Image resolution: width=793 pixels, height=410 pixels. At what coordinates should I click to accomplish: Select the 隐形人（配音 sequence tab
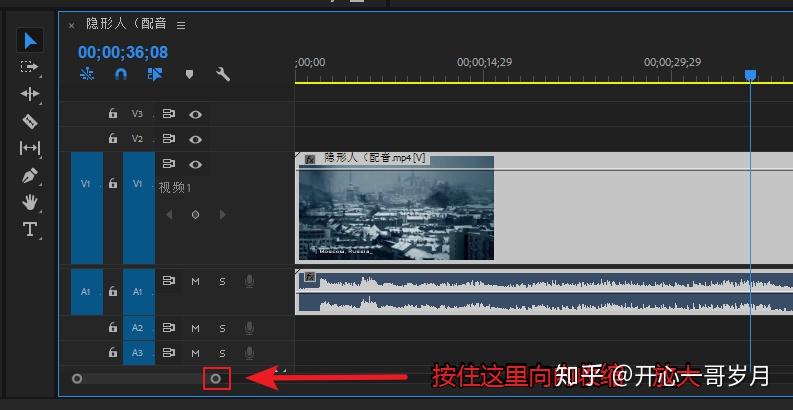[x=126, y=24]
